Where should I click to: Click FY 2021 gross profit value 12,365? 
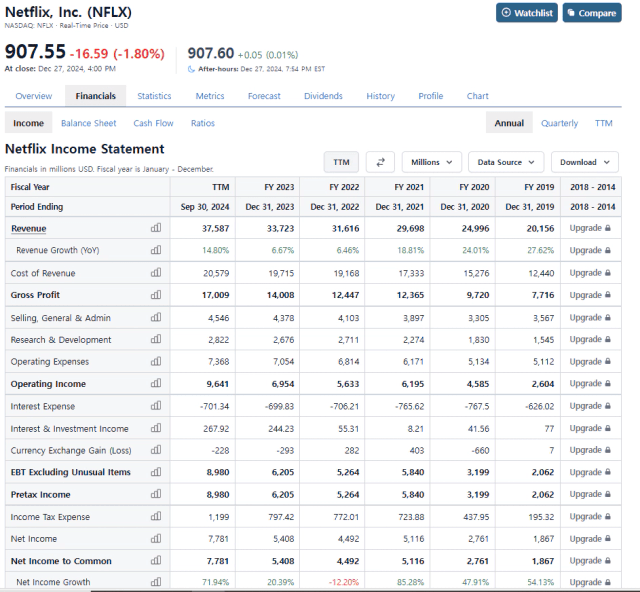point(410,295)
